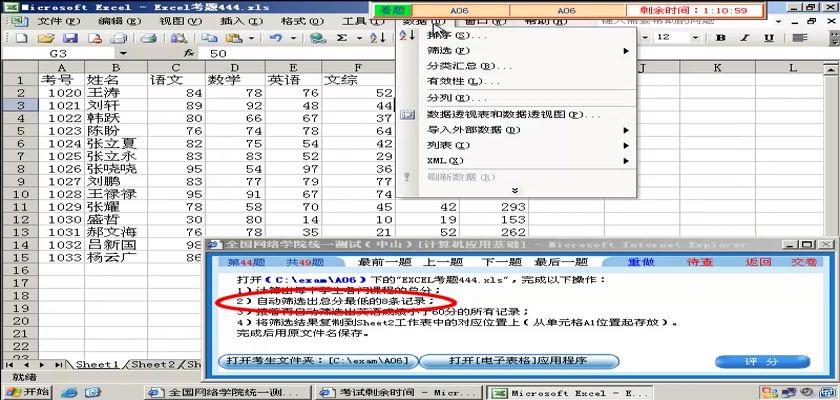Click 打开考生文件夹 button in exam window
The height and width of the screenshot is (400, 840).
point(318,361)
